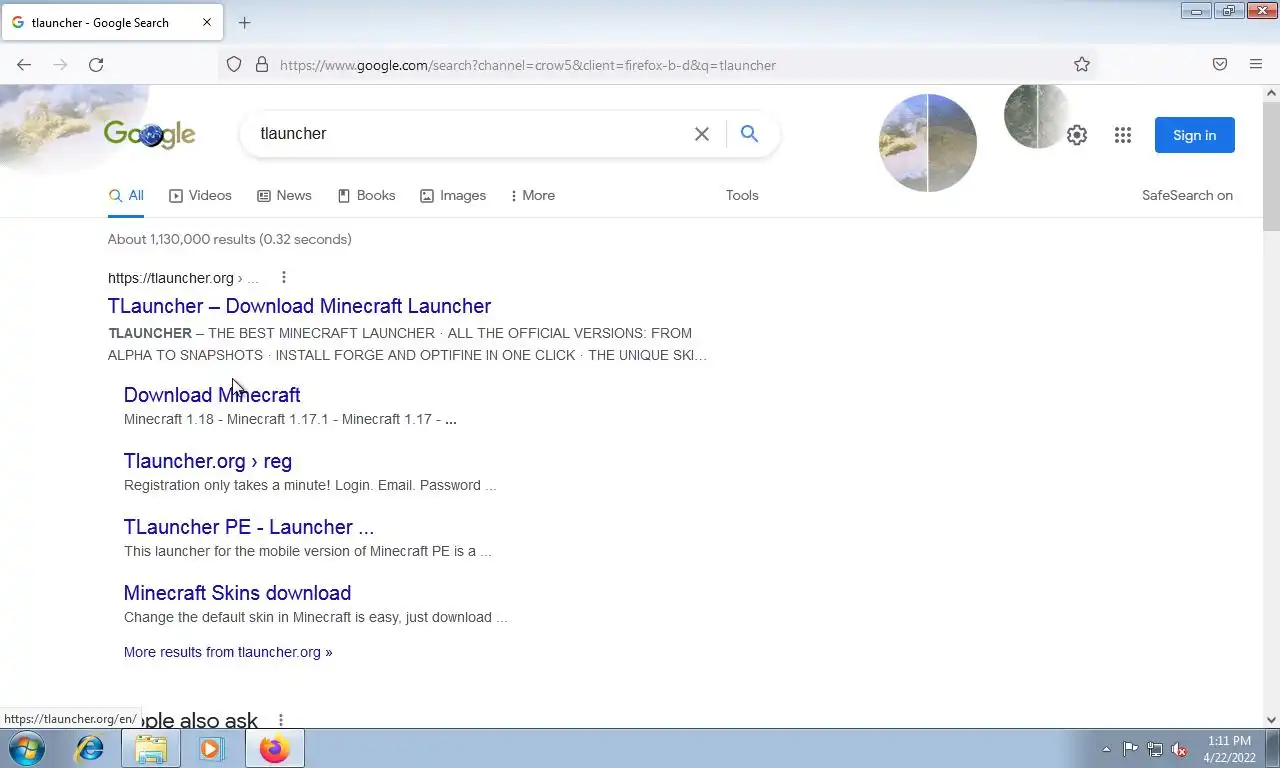1280x768 pixels.
Task: Open Windows Media Player from taskbar
Action: 211,748
